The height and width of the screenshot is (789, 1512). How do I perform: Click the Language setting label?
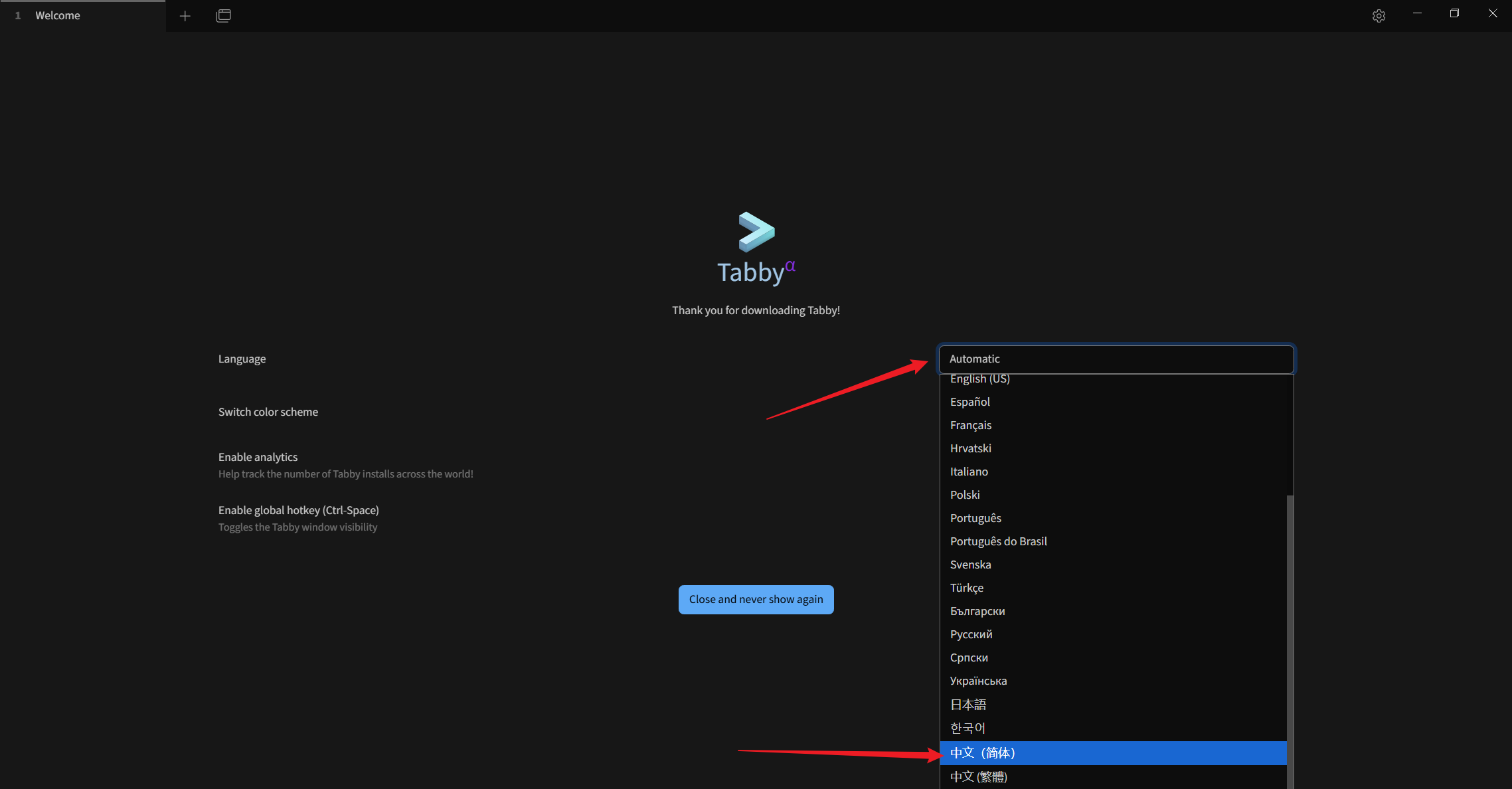[242, 359]
